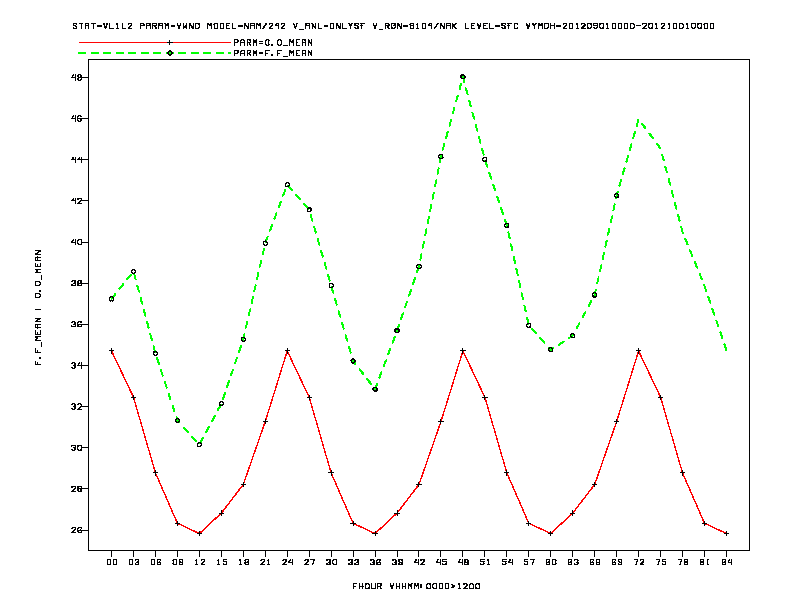Click the 51 tick label on hour axis

tap(485, 562)
